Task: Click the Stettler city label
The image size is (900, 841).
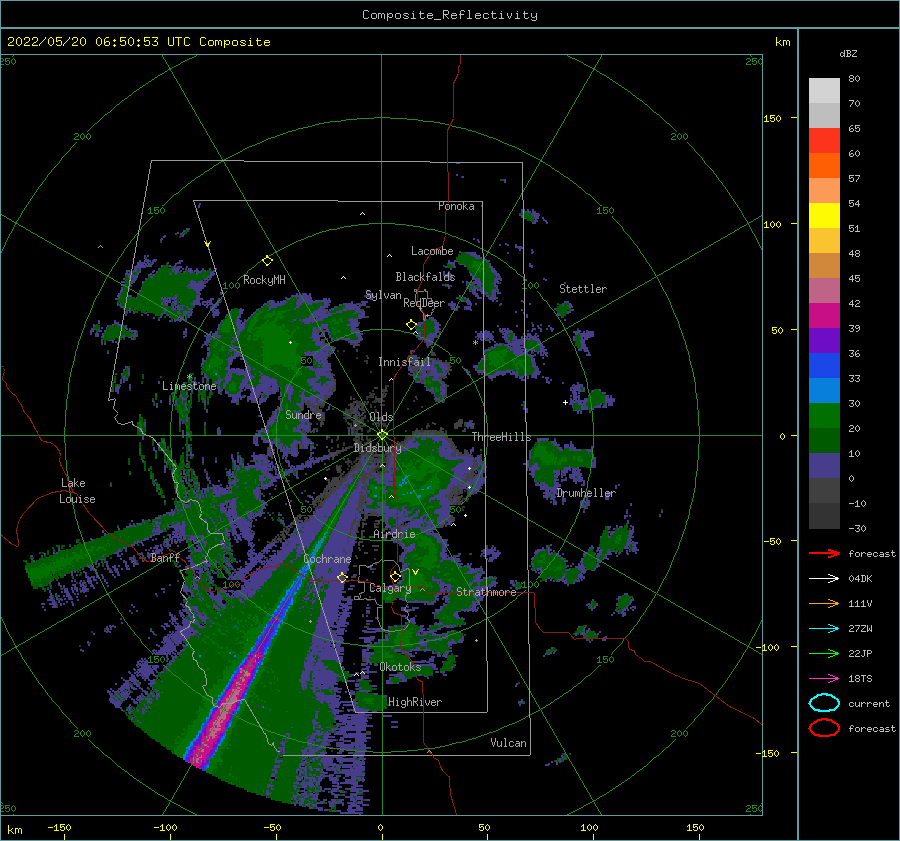Action: coord(583,289)
